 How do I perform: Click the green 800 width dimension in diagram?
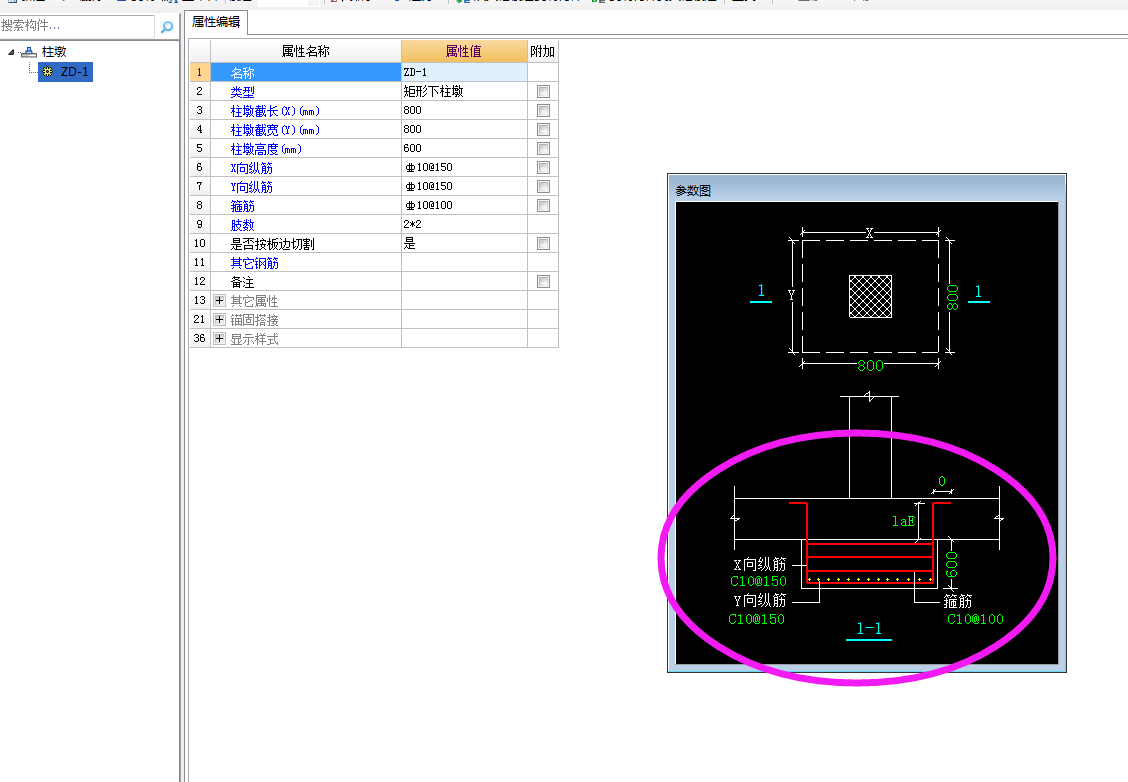point(870,365)
